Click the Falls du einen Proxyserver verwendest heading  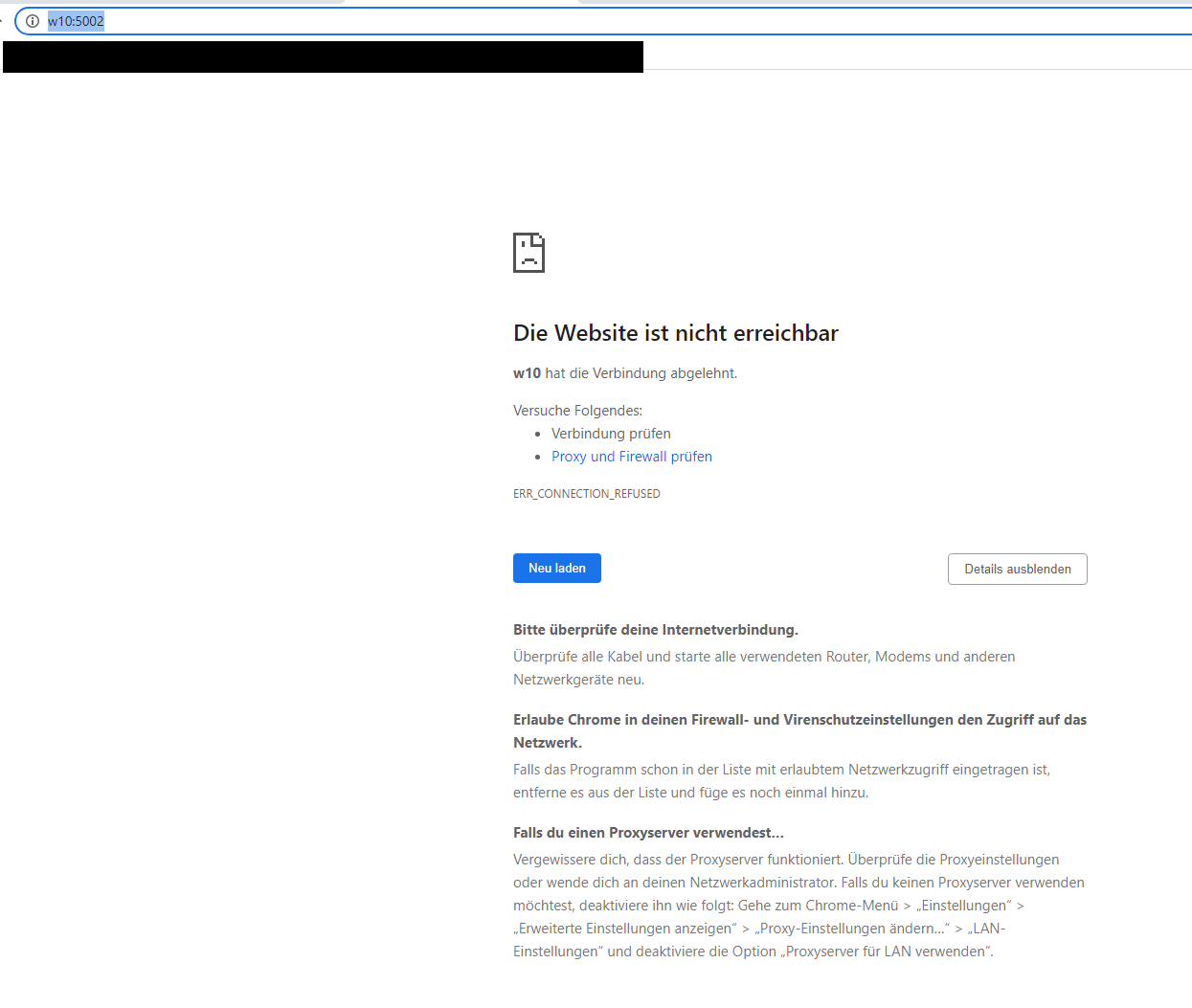[x=648, y=833]
